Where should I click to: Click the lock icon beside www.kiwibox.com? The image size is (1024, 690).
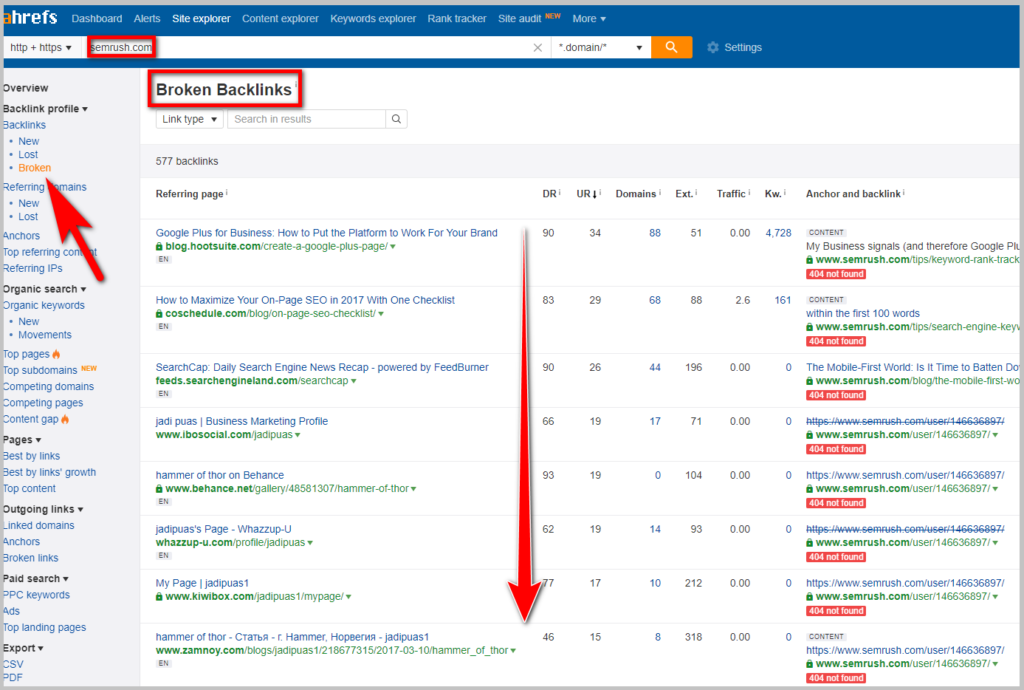click(x=159, y=596)
